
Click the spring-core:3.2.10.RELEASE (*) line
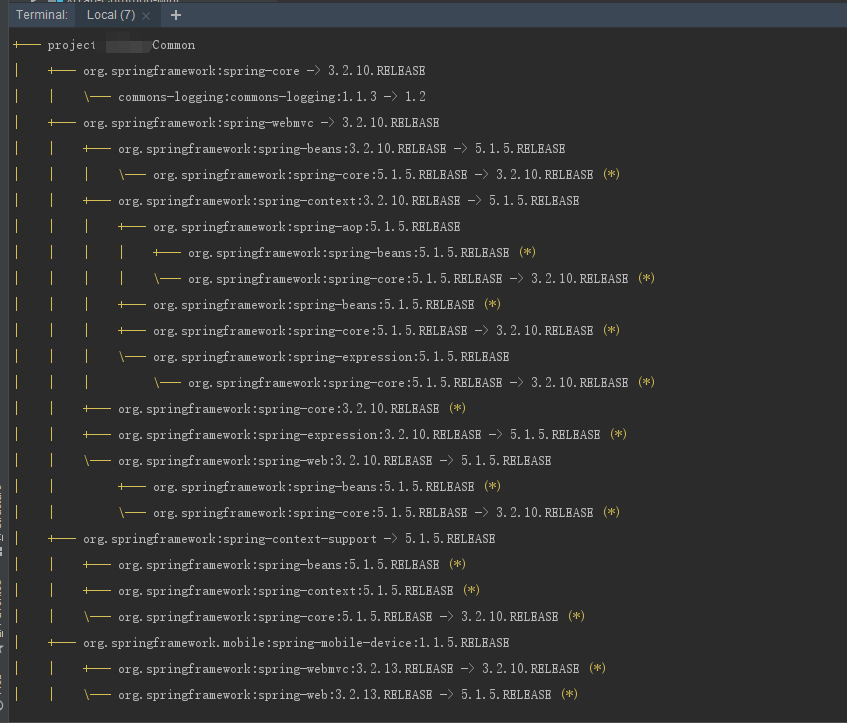tap(278, 409)
